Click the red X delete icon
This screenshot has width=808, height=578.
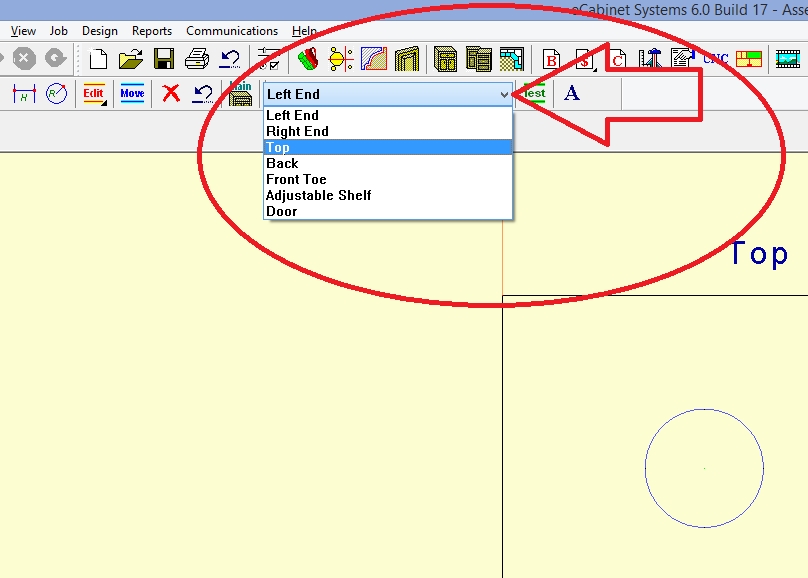[x=171, y=94]
